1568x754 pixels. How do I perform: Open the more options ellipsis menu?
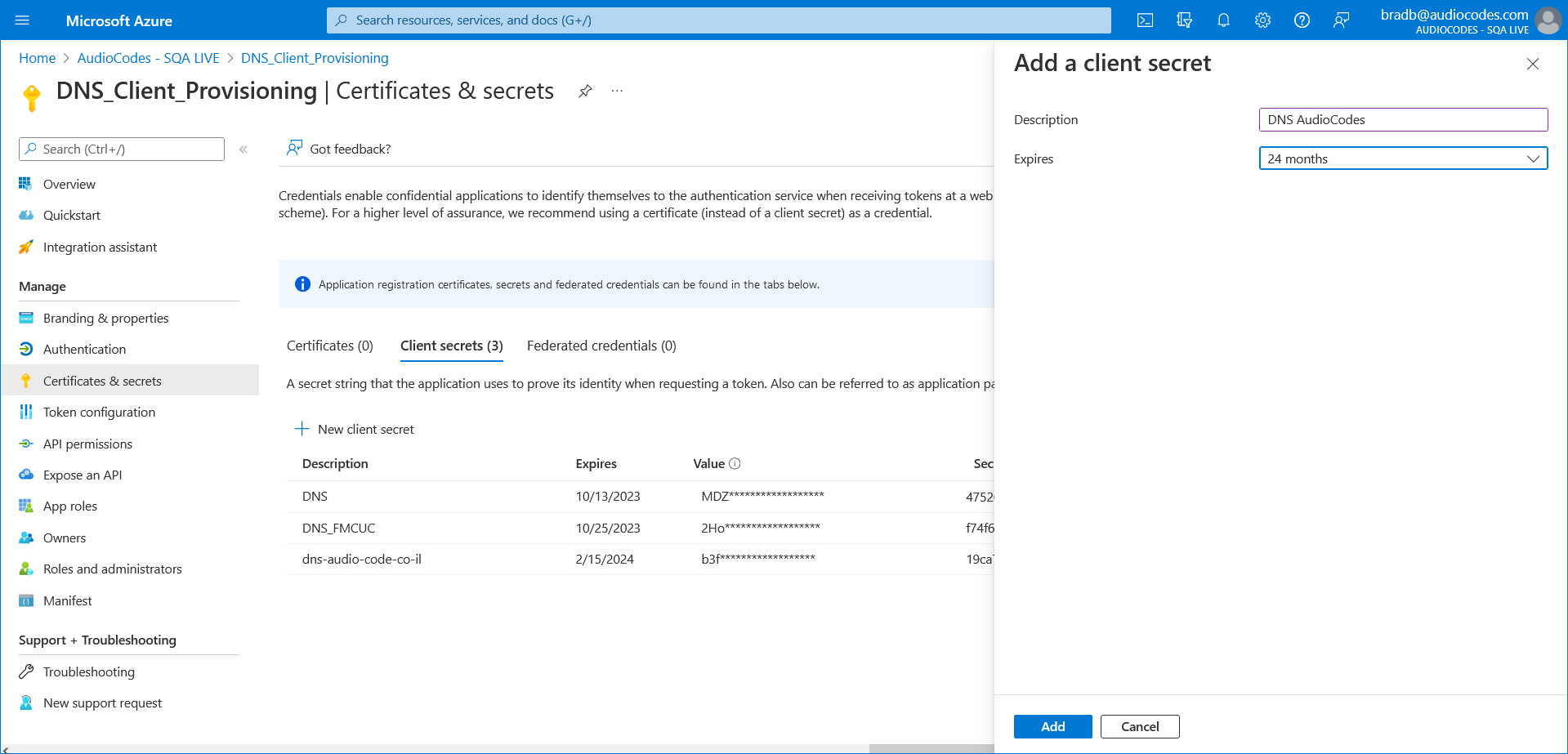point(616,91)
